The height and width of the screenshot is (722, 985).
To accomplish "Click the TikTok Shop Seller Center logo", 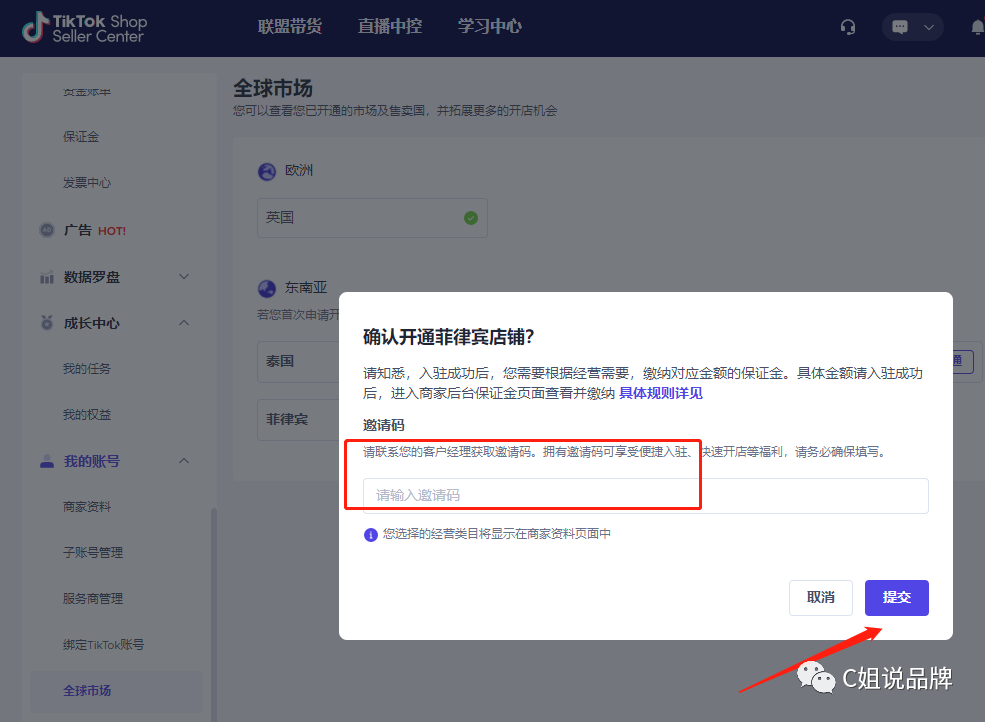I will click(84, 28).
